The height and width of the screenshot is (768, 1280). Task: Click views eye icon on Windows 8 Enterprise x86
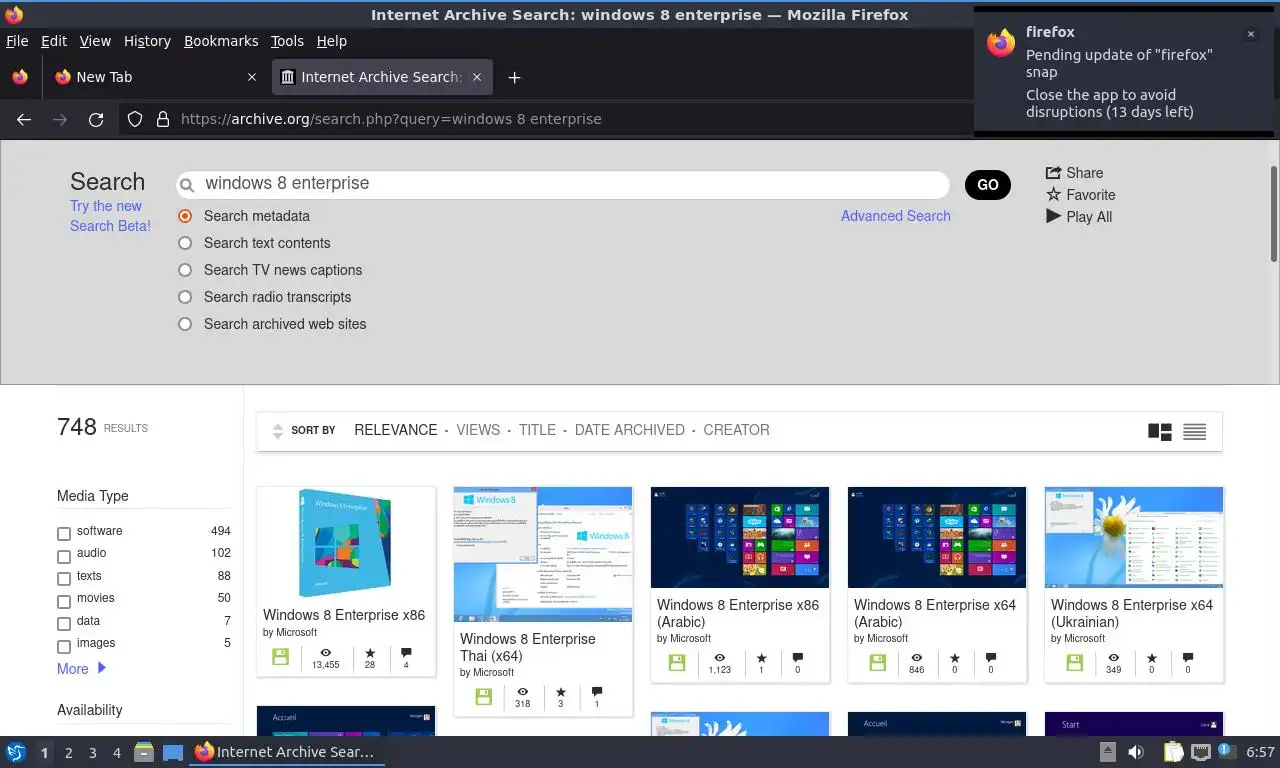click(x=326, y=653)
